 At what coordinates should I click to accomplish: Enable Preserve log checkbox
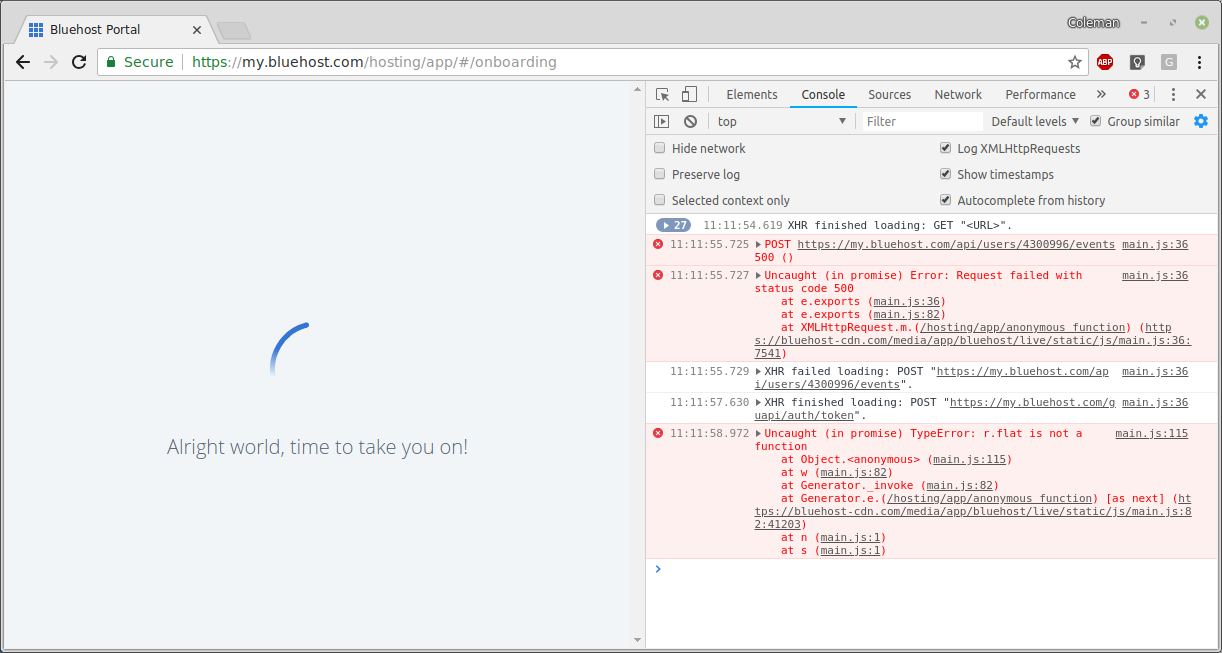[x=660, y=174]
